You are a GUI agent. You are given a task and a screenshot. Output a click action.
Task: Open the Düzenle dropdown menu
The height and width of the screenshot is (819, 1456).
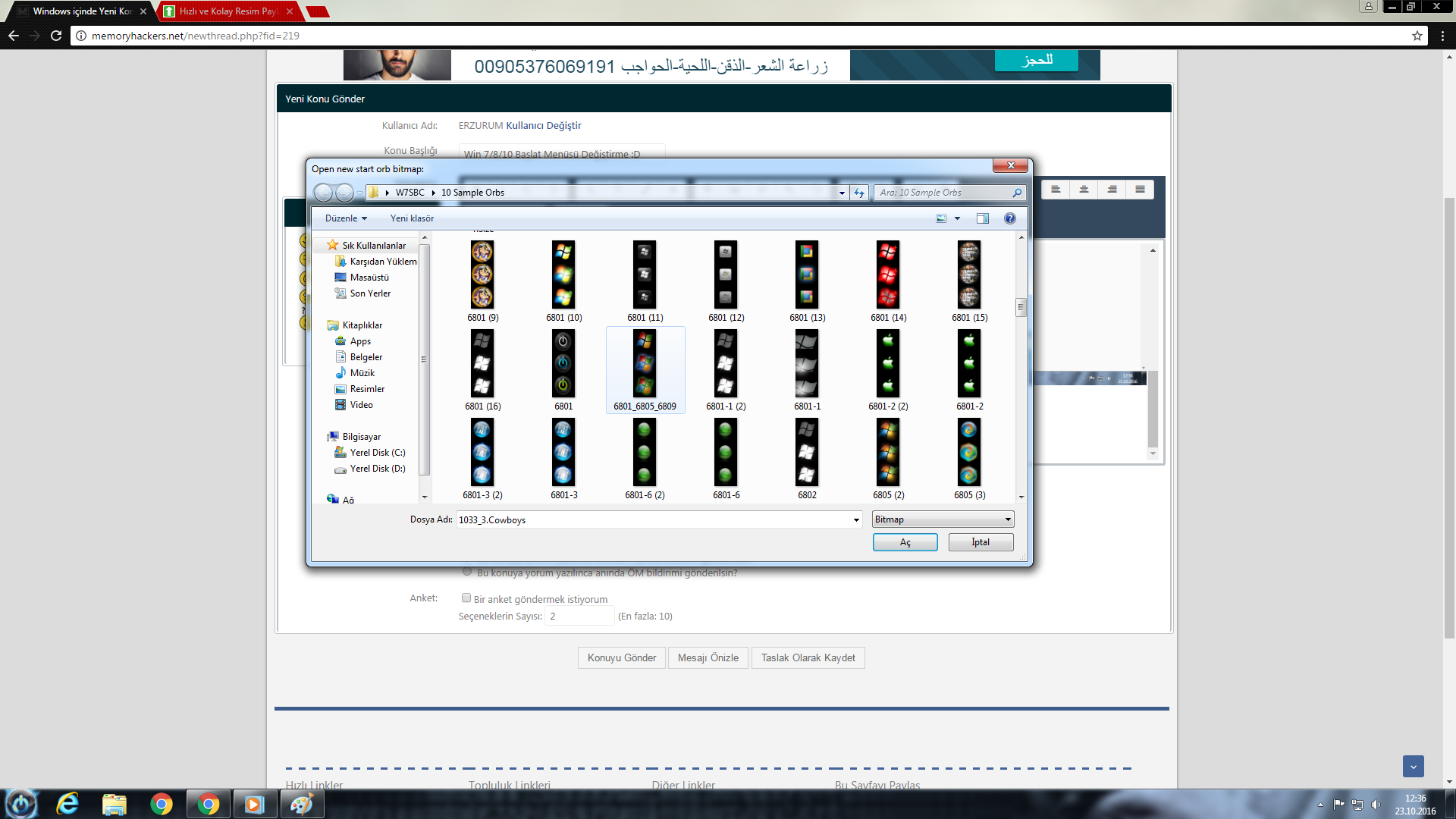(346, 218)
